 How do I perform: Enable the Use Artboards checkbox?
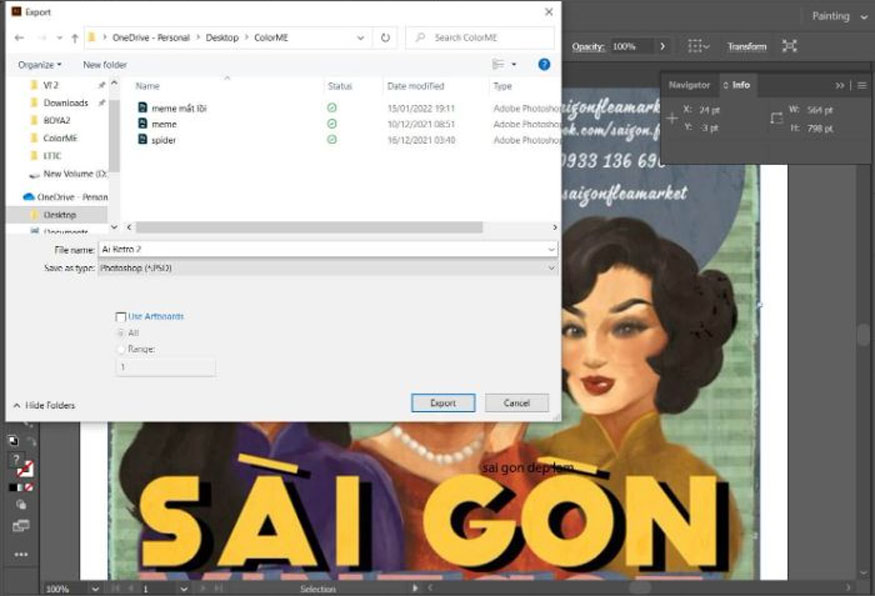click(x=119, y=316)
